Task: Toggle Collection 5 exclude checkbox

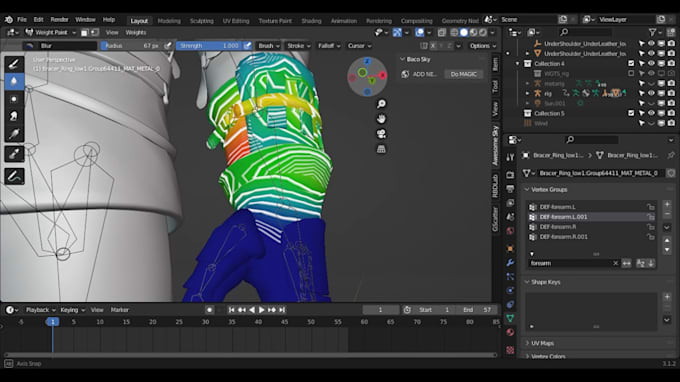Action: pos(631,113)
